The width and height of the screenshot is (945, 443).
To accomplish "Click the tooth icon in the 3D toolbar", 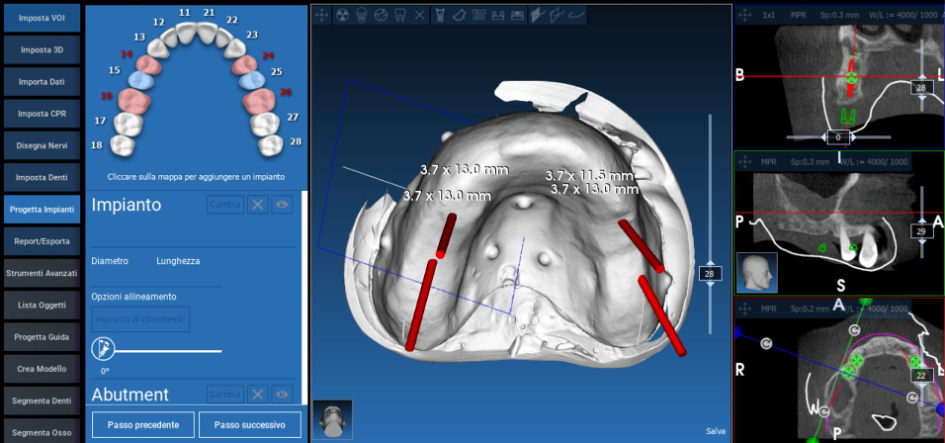I will click(x=400, y=15).
